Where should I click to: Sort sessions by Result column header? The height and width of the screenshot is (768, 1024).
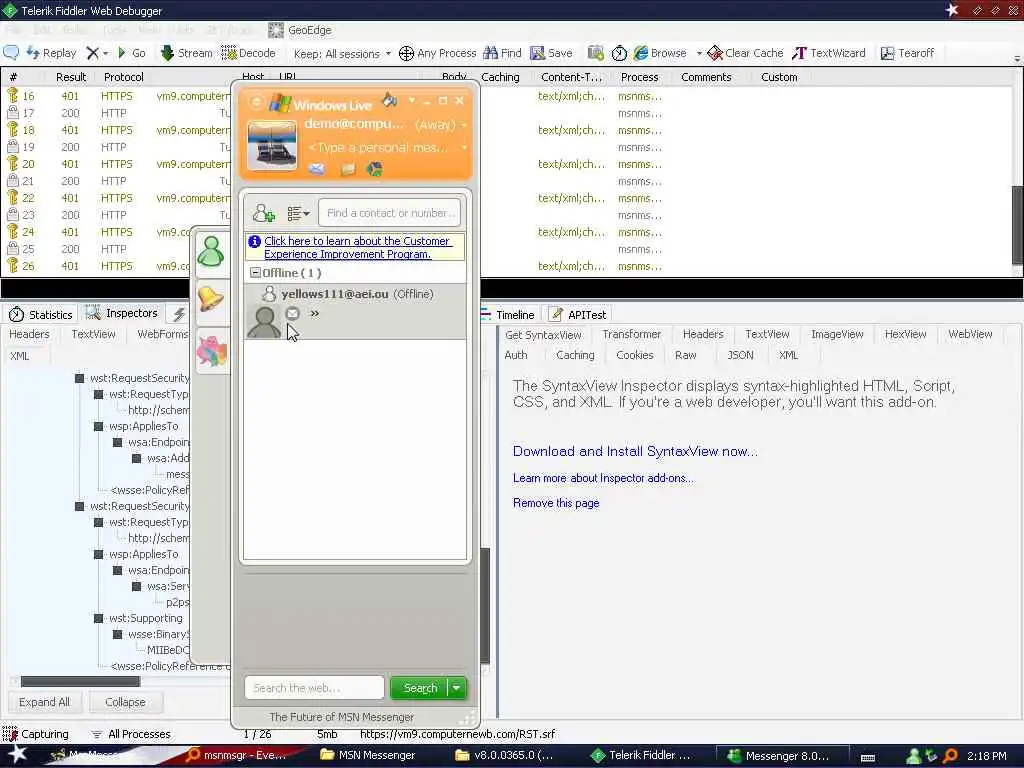click(x=71, y=77)
